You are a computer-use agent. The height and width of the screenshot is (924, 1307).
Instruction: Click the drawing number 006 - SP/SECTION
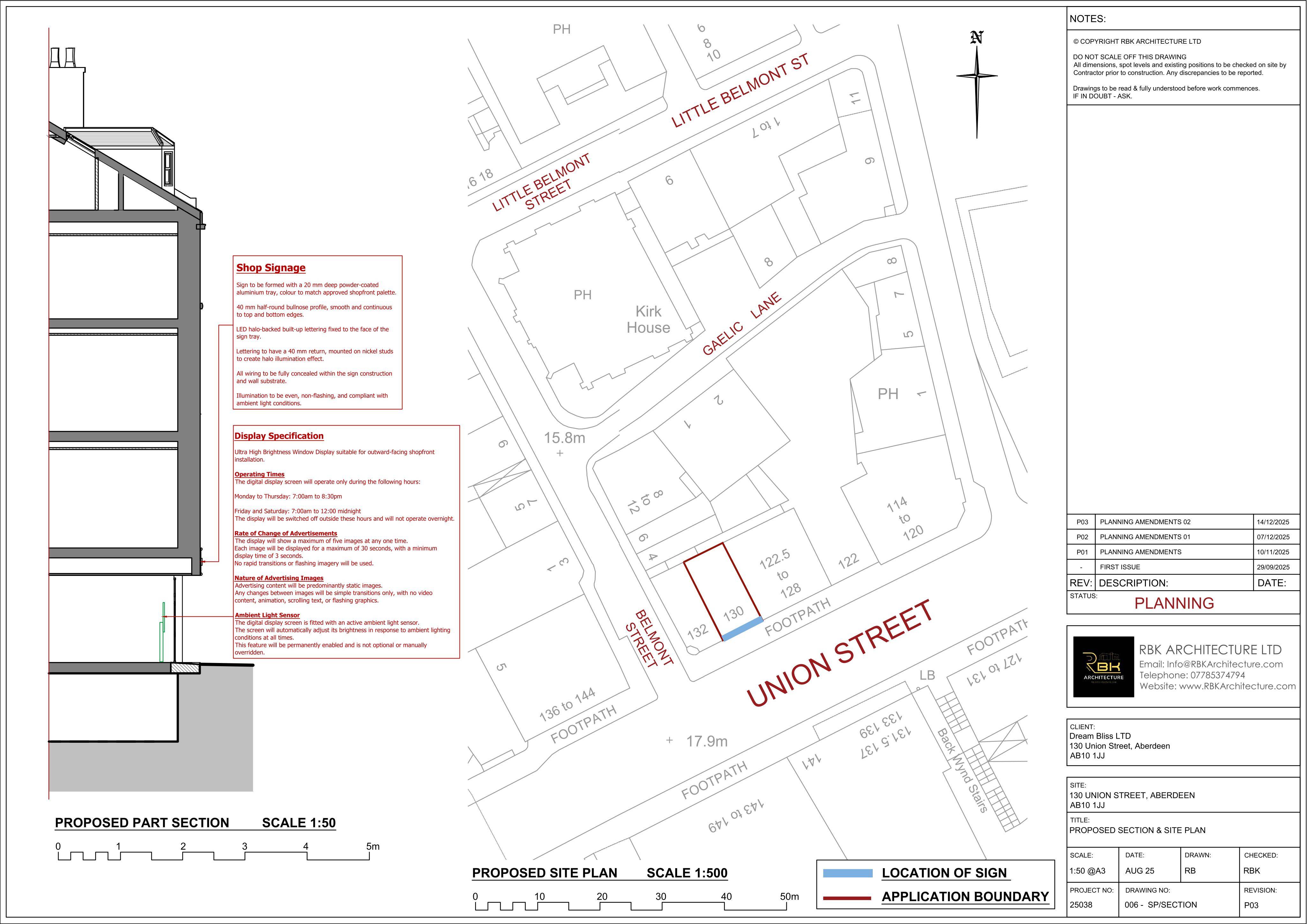[1161, 905]
